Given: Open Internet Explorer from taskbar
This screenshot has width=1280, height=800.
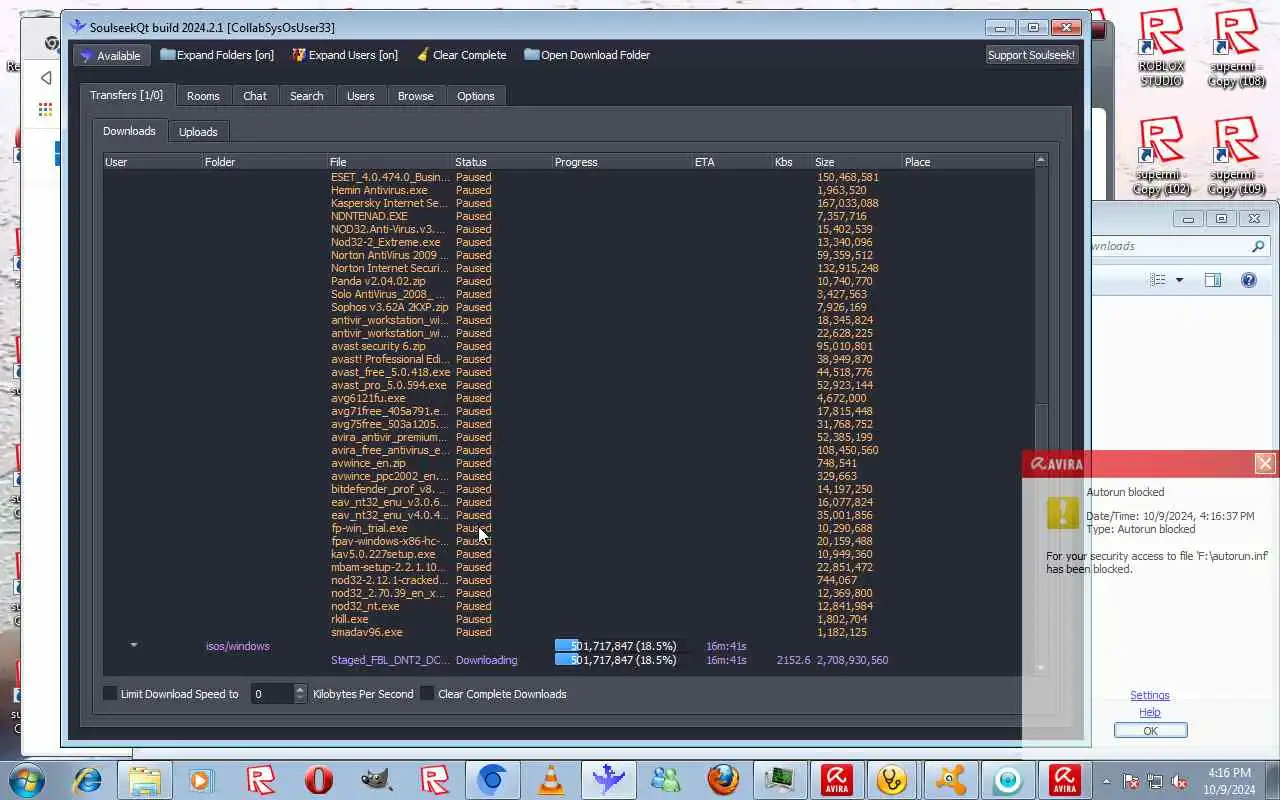Looking at the screenshot, I should [87, 780].
